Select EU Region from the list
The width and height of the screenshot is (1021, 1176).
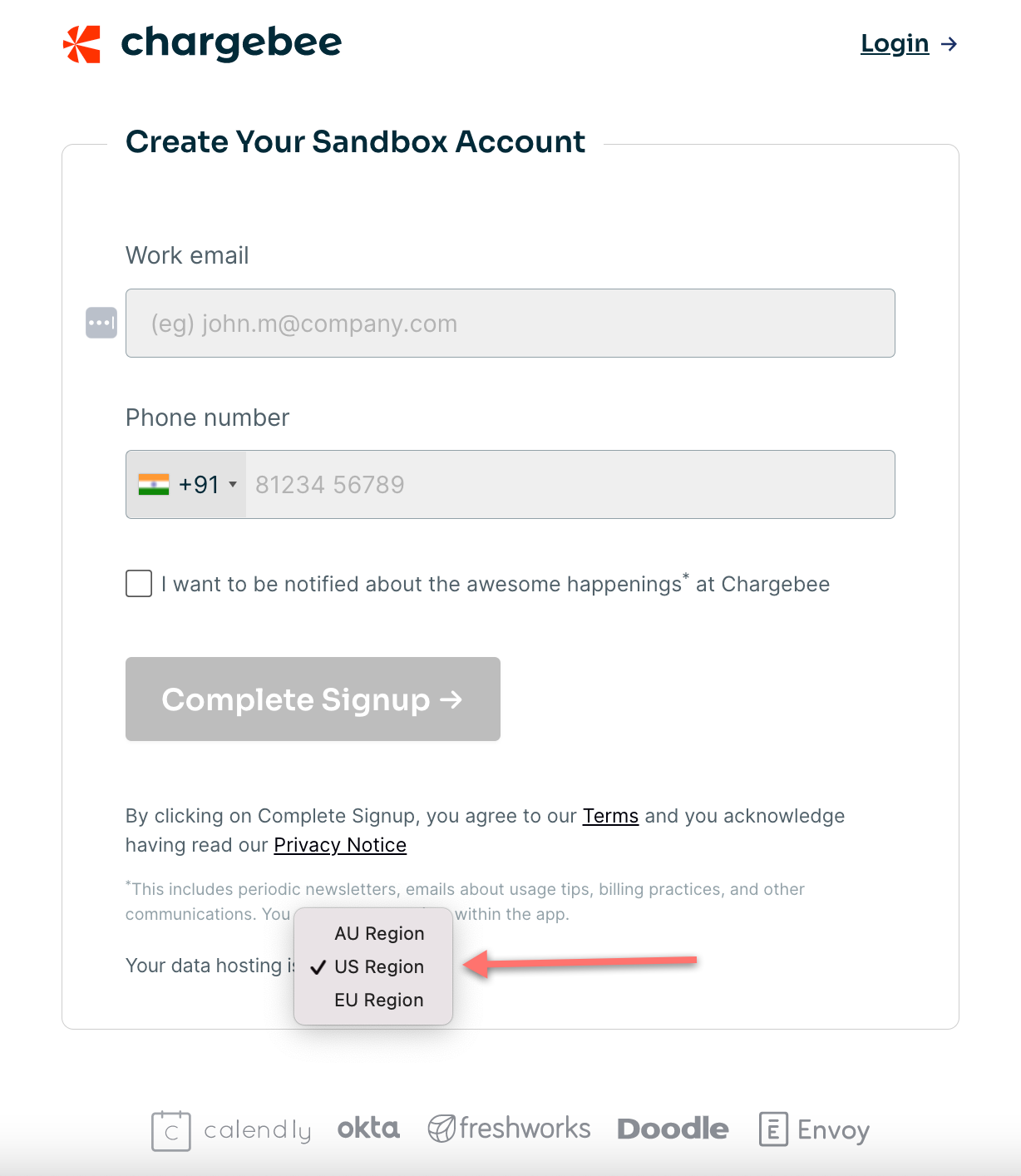click(x=379, y=1000)
